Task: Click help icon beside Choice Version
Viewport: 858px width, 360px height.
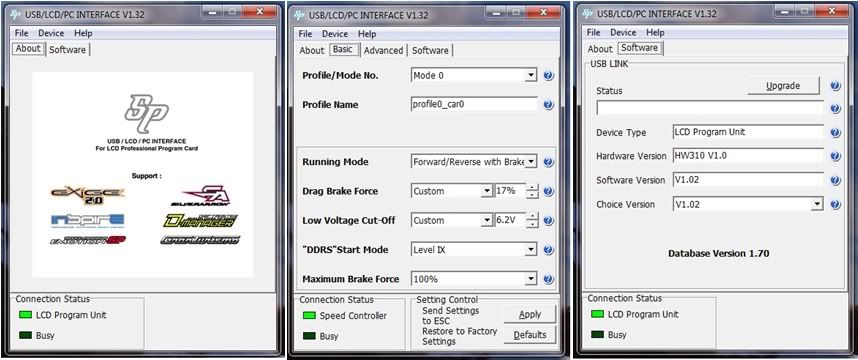Action: [836, 204]
